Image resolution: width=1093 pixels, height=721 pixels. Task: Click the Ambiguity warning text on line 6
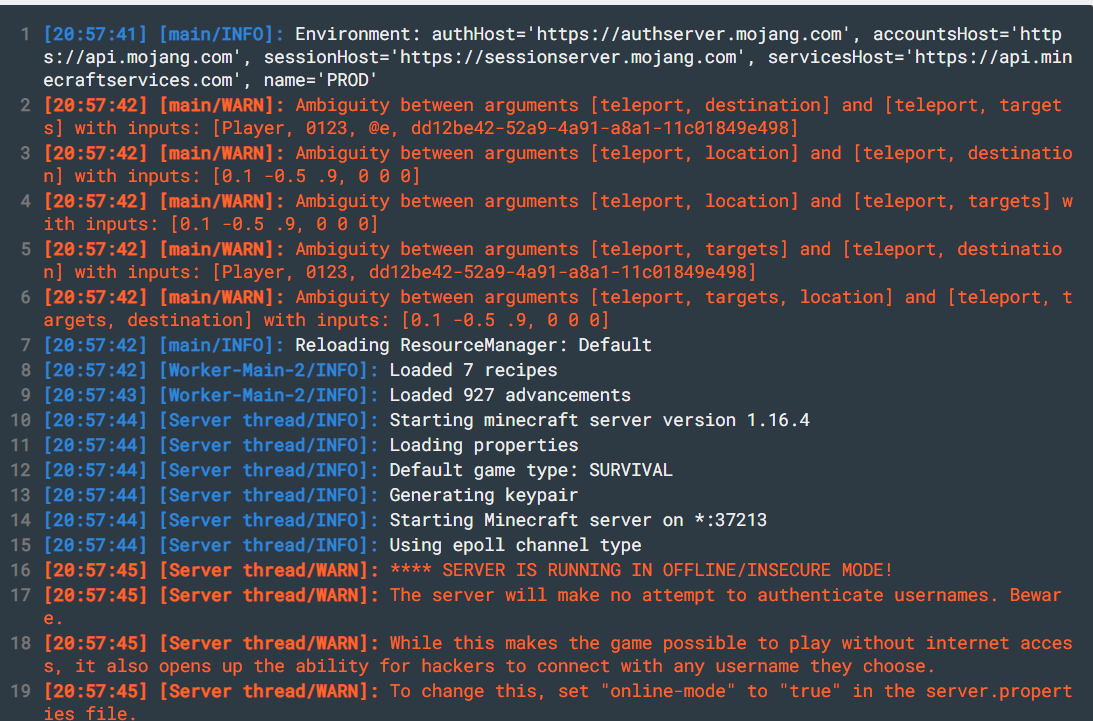pos(558,309)
